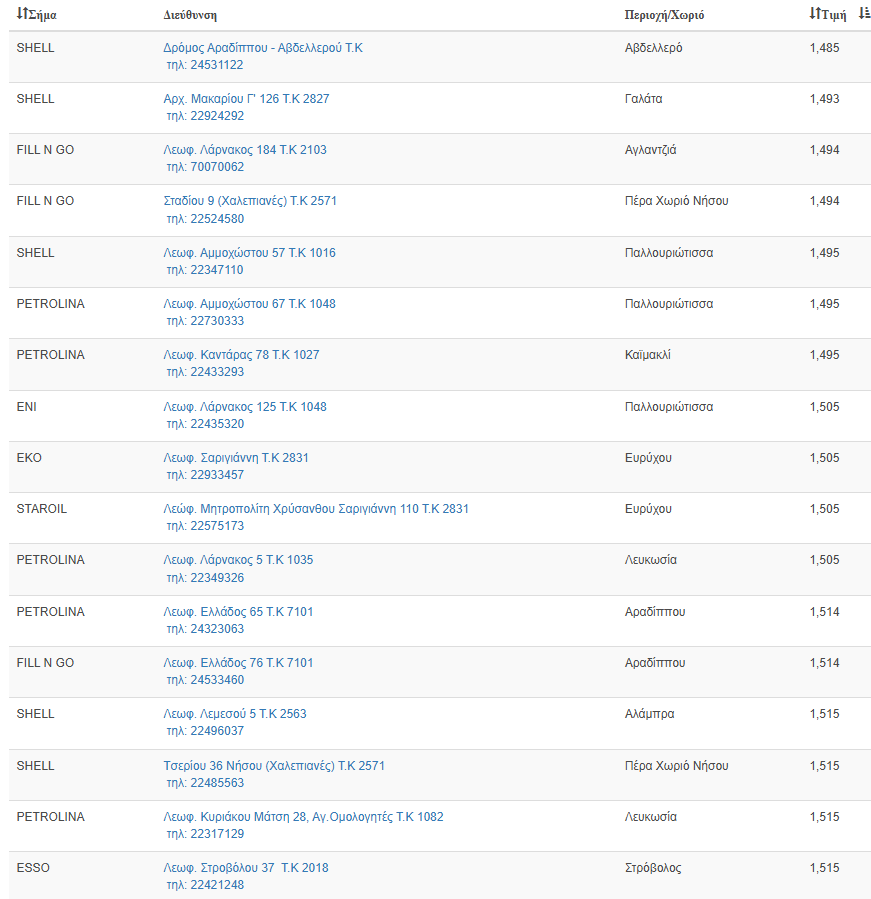
Task: Click the Λεωφ. Λάρνακος 125 address link
Action: coord(245,407)
